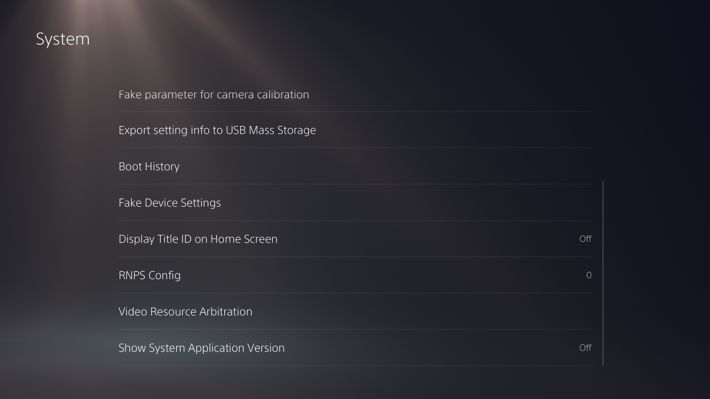
Task: Open the Boot History entry
Action: tap(355, 166)
